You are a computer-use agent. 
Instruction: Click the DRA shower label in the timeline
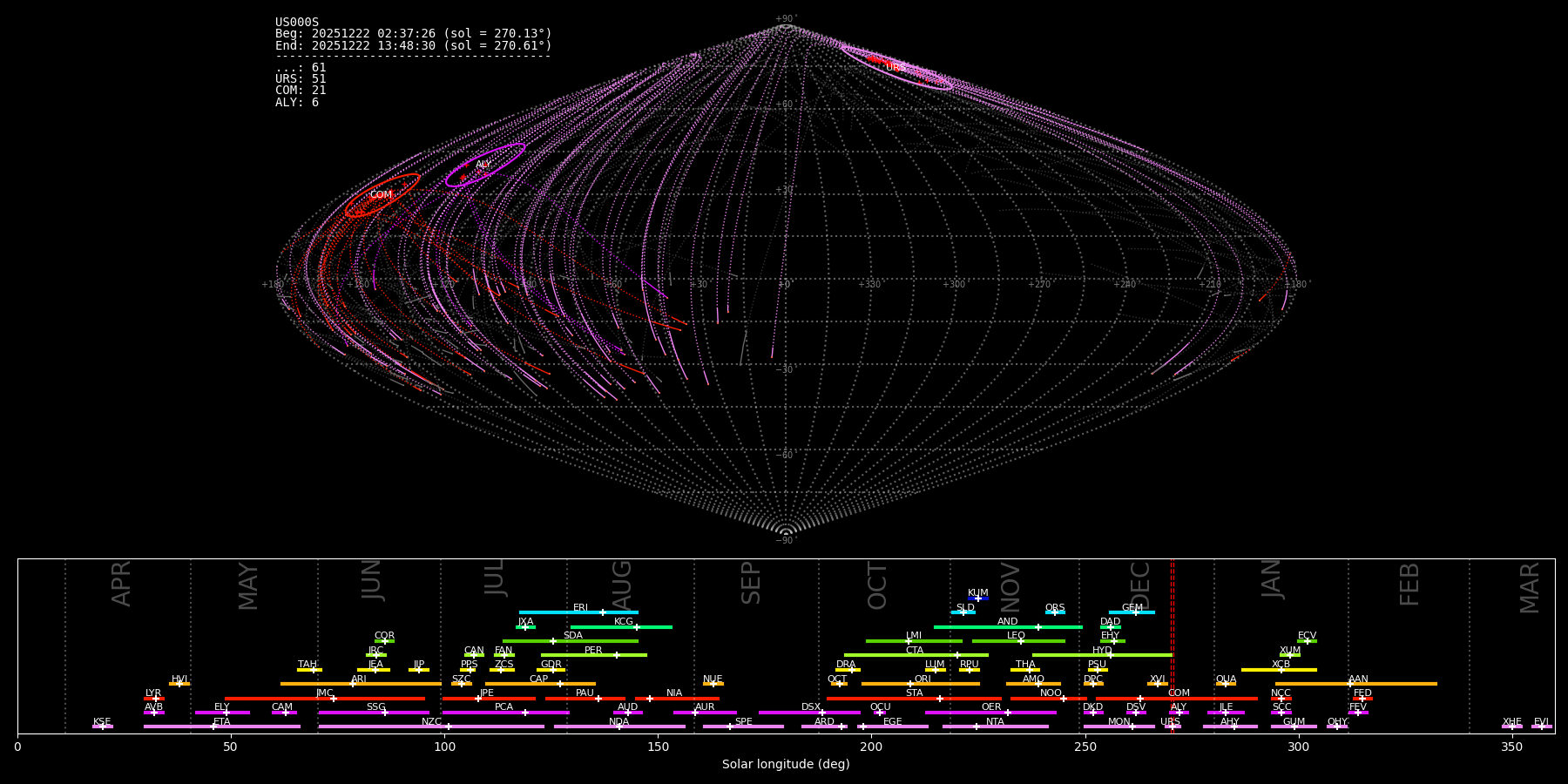point(846,665)
